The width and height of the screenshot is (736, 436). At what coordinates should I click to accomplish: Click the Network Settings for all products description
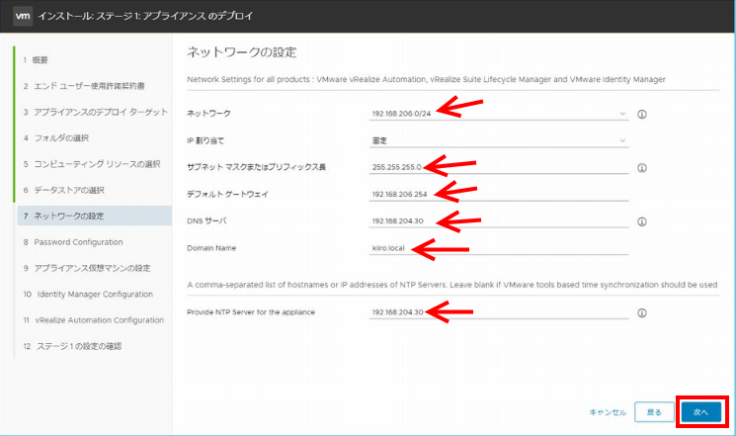[426, 79]
